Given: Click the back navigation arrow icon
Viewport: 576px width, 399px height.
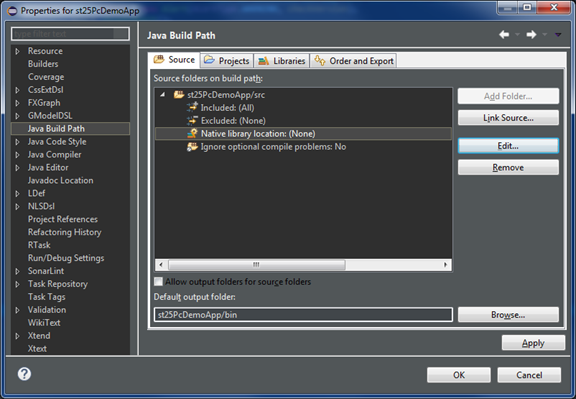Looking at the screenshot, I should click(x=504, y=35).
